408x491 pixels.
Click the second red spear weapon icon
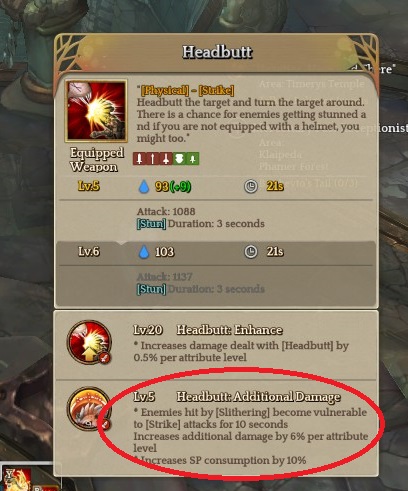point(153,159)
